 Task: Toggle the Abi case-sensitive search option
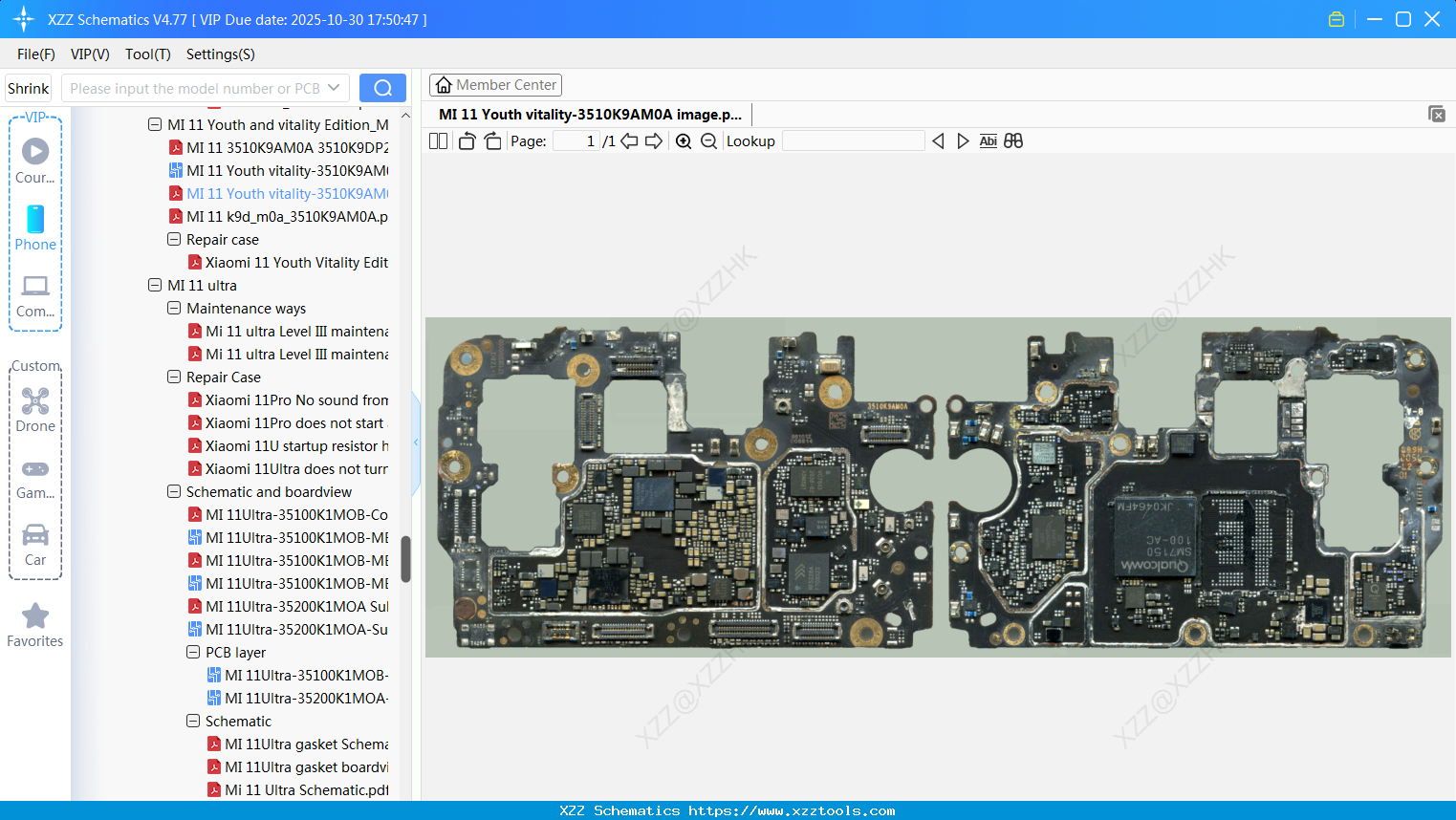988,140
